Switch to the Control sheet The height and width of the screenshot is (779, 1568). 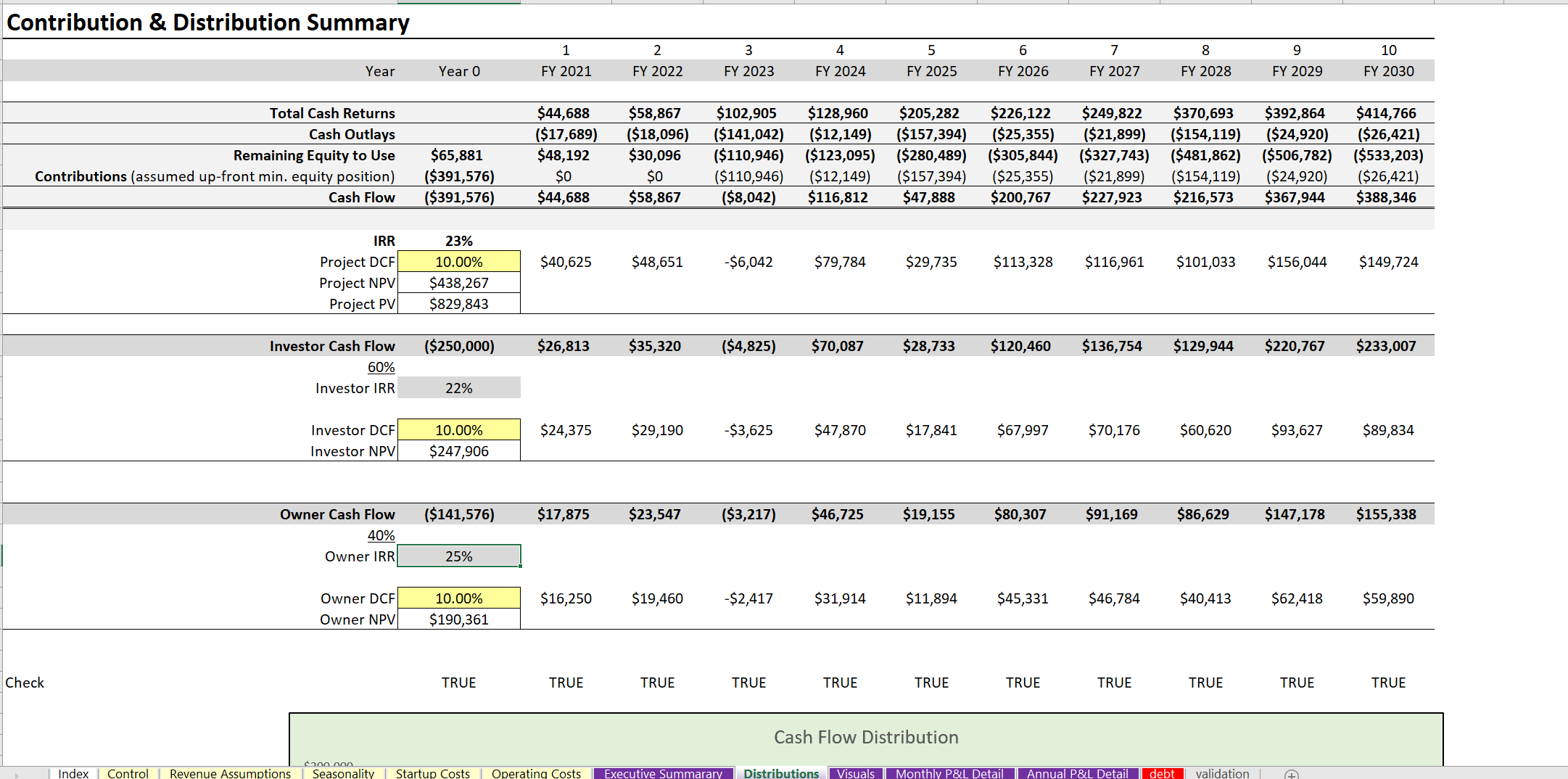coord(128,773)
